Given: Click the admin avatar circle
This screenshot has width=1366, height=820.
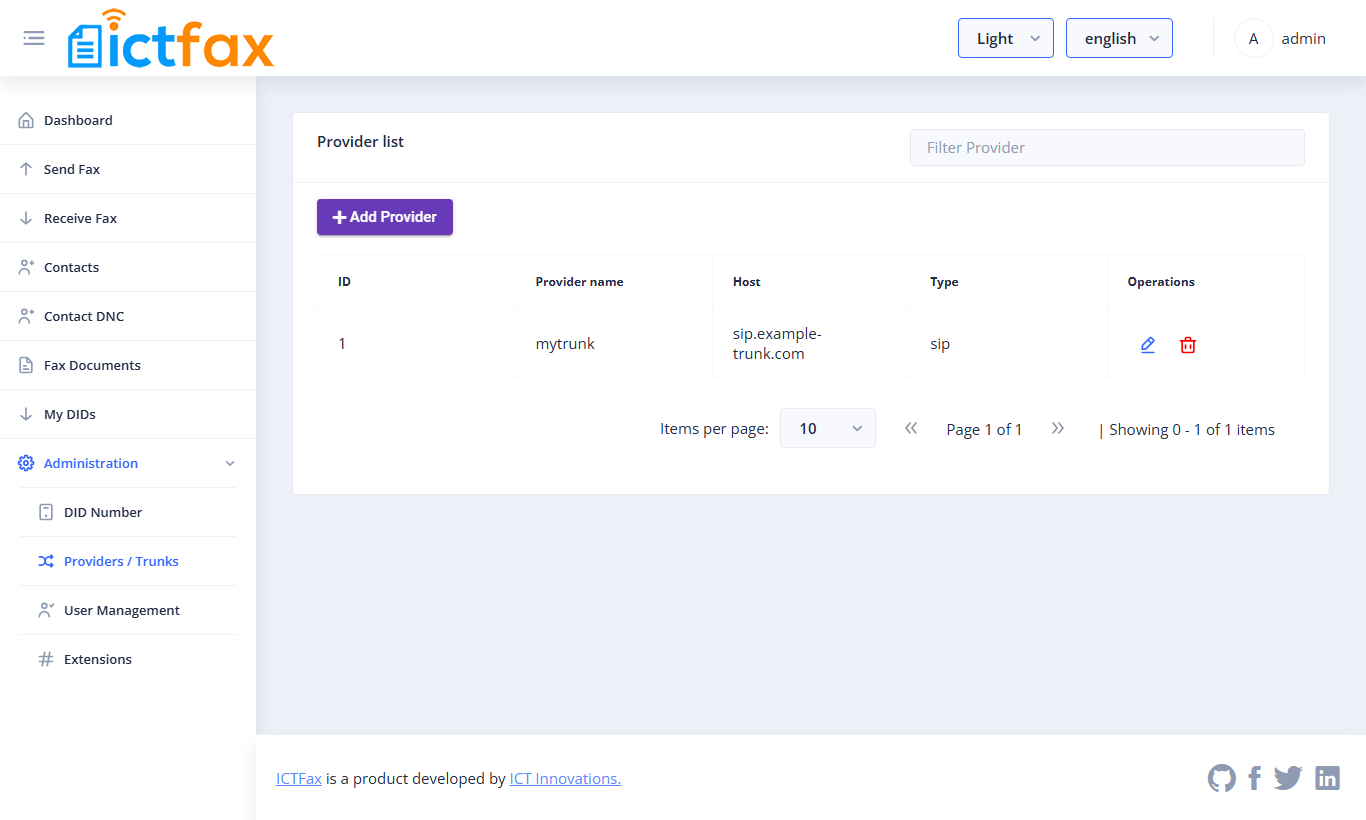Looking at the screenshot, I should [1253, 38].
